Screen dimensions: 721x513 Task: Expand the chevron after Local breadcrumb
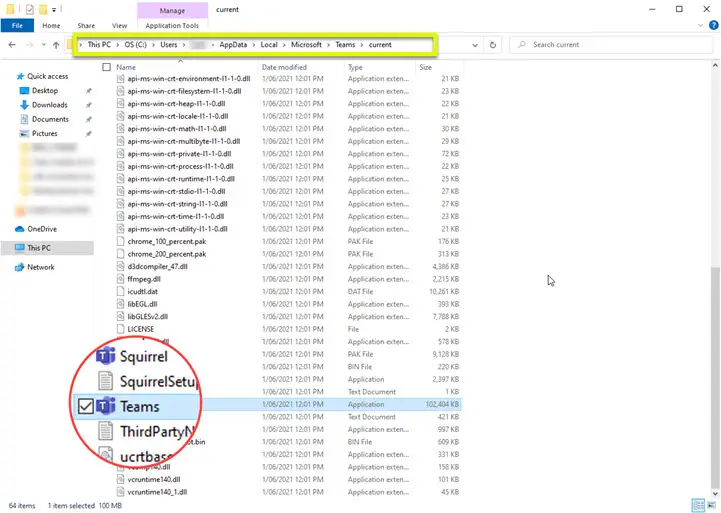[284, 45]
